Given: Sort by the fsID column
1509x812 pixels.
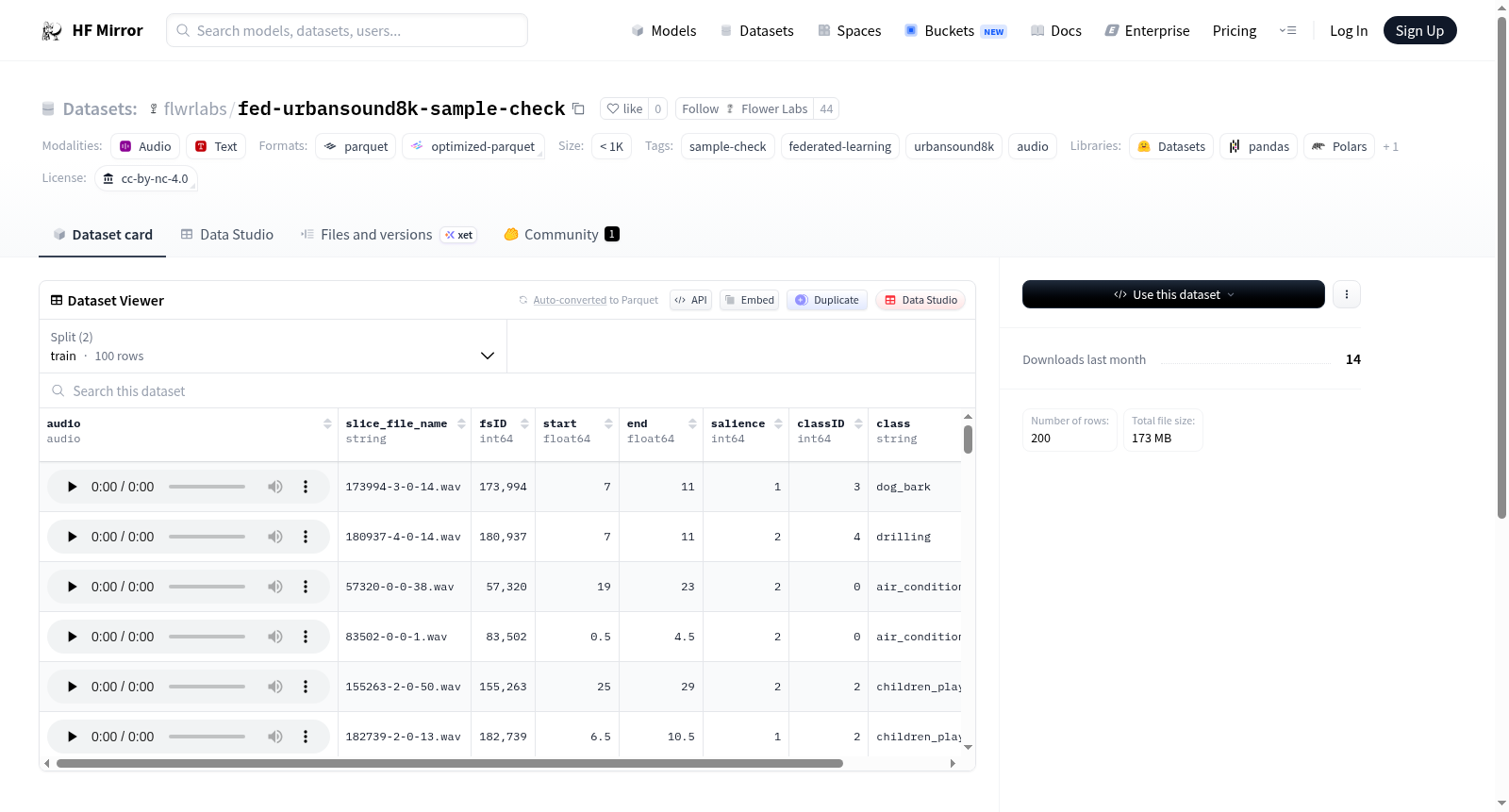Looking at the screenshot, I should click(524, 423).
